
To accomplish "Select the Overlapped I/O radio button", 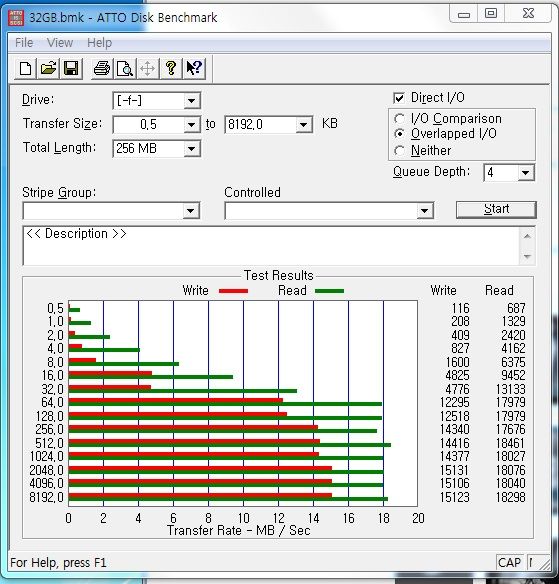I will (399, 134).
